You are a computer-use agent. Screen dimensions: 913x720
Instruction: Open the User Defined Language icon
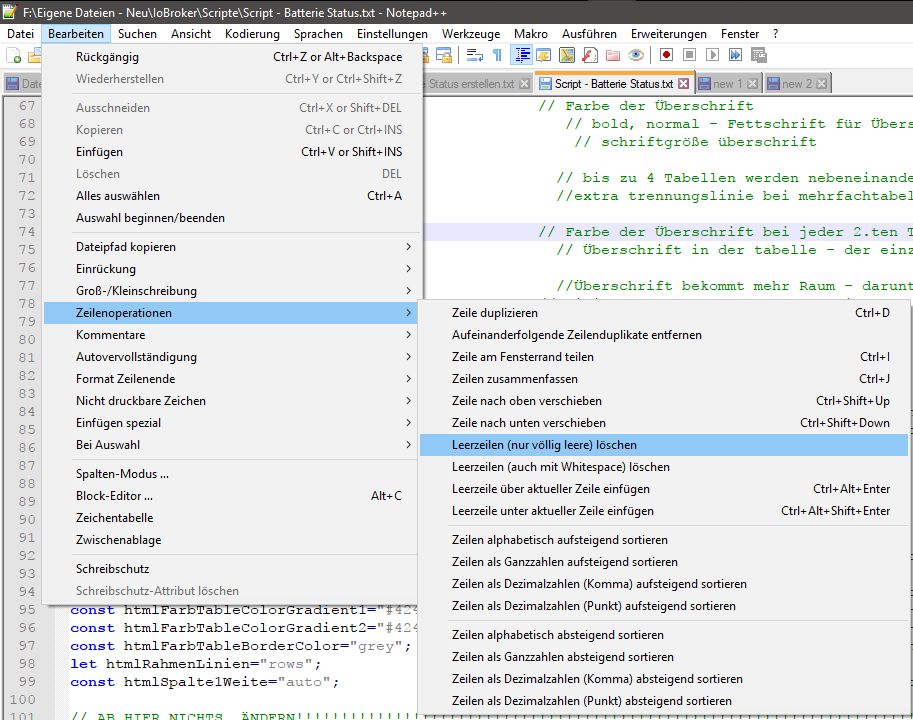click(544, 55)
